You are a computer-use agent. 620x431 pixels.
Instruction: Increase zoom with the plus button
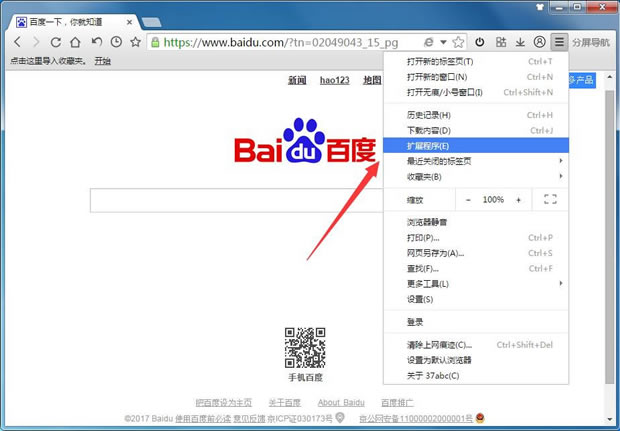pyautogui.click(x=518, y=200)
